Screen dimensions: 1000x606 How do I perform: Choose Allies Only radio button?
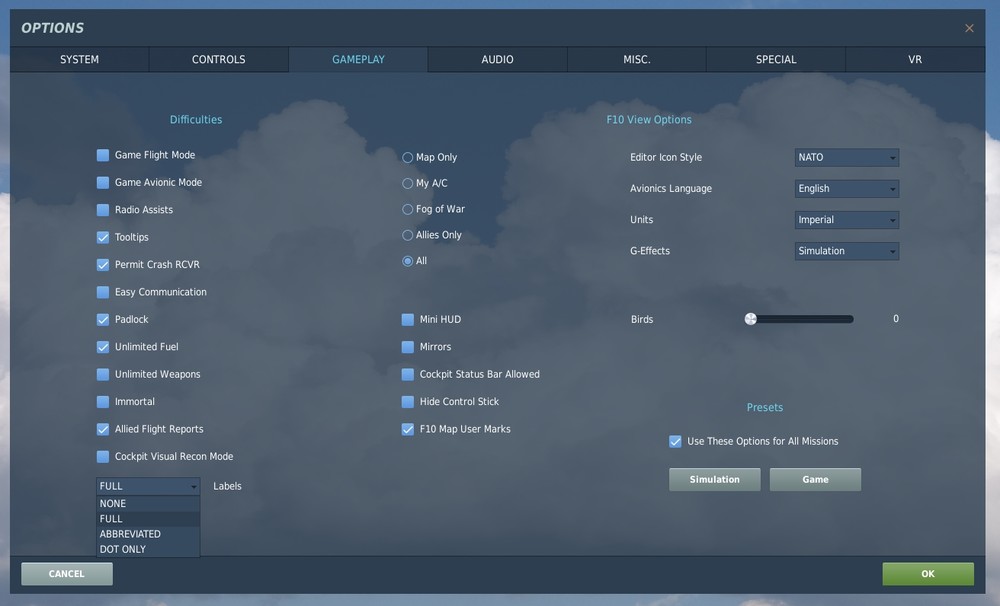[x=408, y=235]
